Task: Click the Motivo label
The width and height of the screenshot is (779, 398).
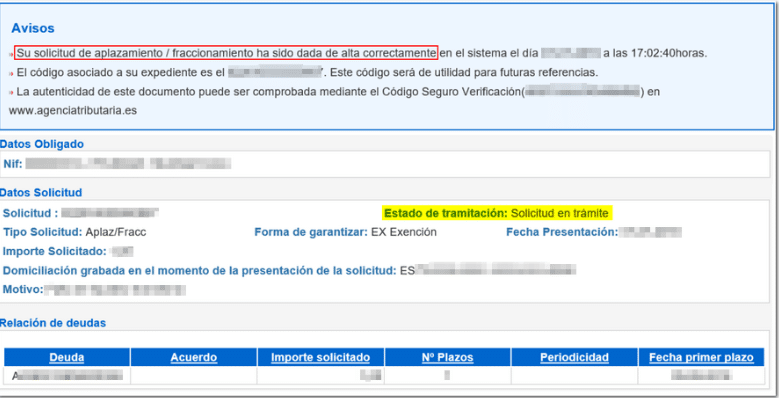Action: pyautogui.click(x=23, y=289)
